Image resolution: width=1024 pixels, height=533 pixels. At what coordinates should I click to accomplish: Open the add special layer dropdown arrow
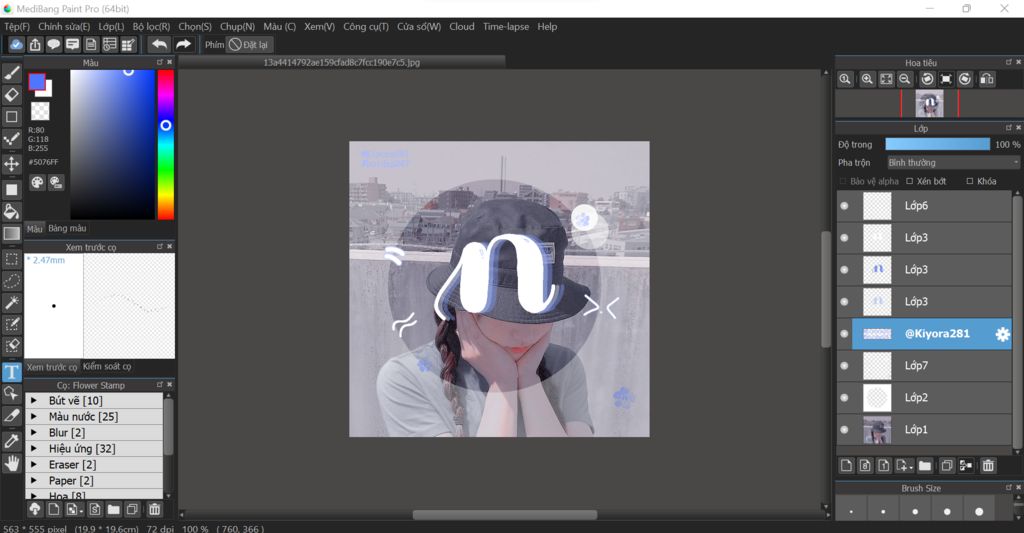[910, 467]
